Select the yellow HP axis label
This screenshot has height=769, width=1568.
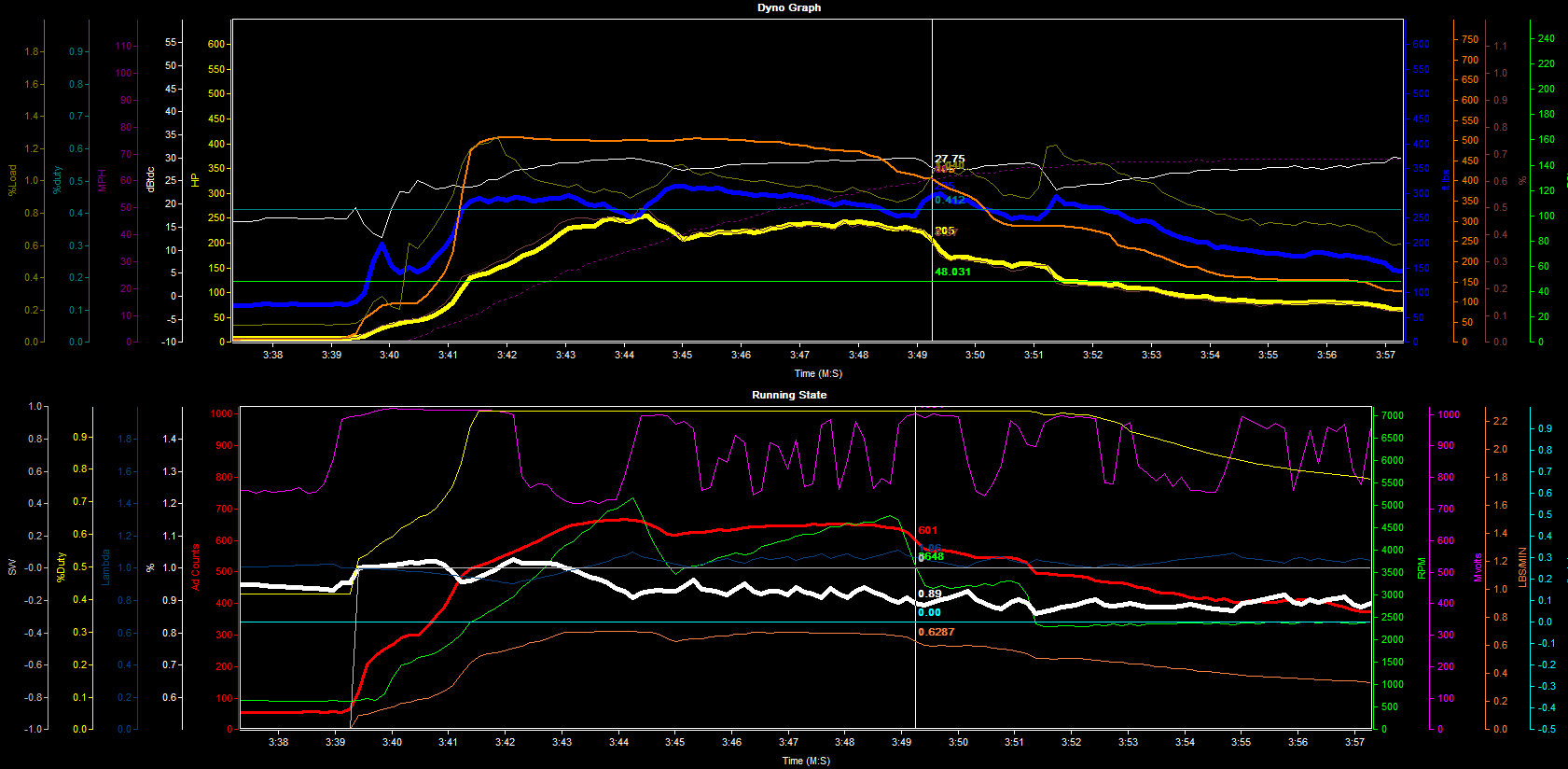(x=196, y=179)
